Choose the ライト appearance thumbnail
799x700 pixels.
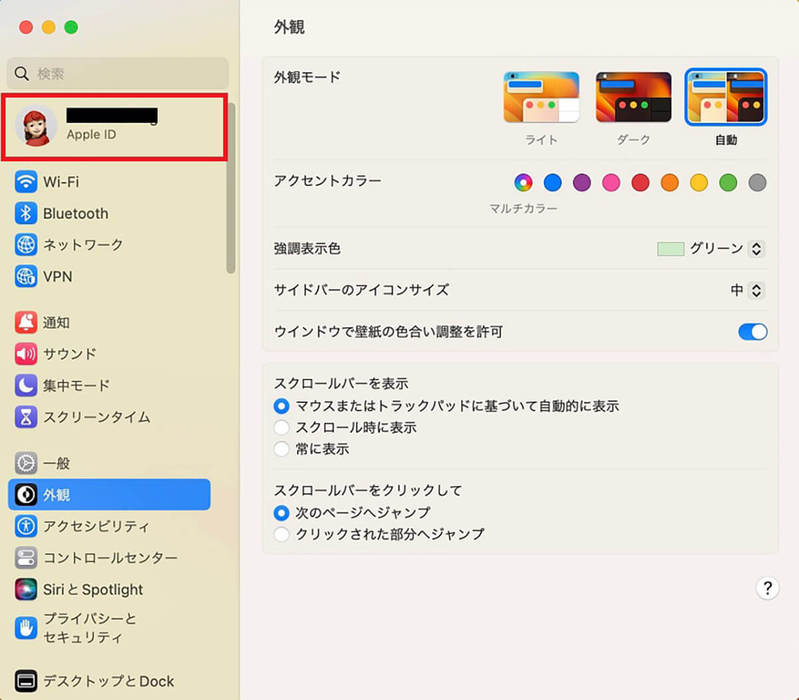[541, 97]
